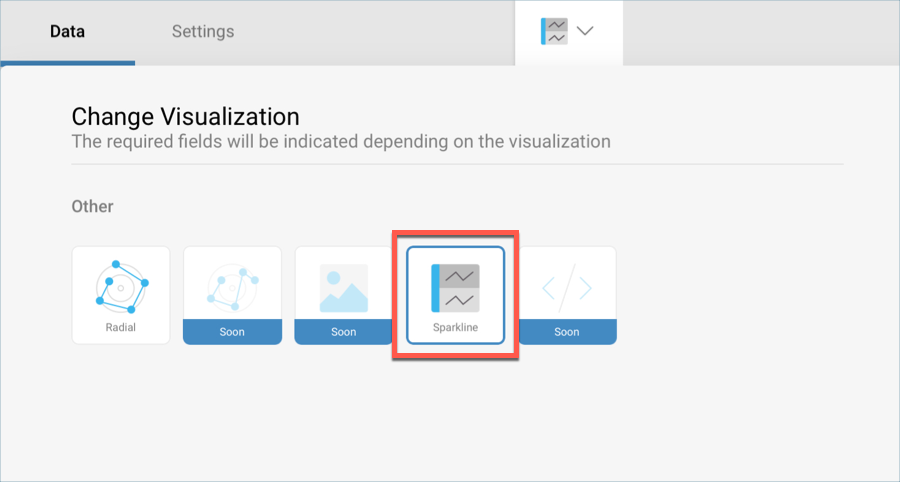This screenshot has height=482, width=900.
Task: Click the horizontal divider below the subtitle
Action: 457,163
